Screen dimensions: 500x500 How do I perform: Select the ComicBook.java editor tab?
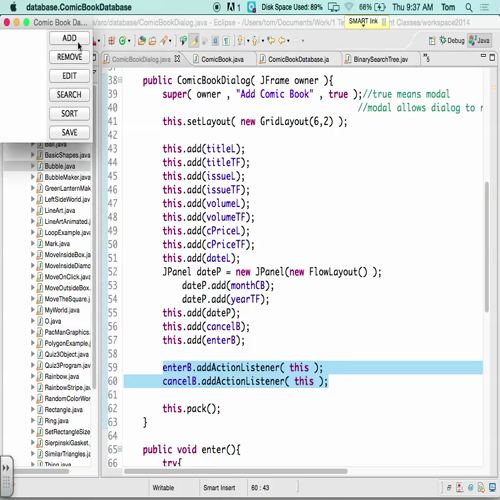click(x=222, y=59)
